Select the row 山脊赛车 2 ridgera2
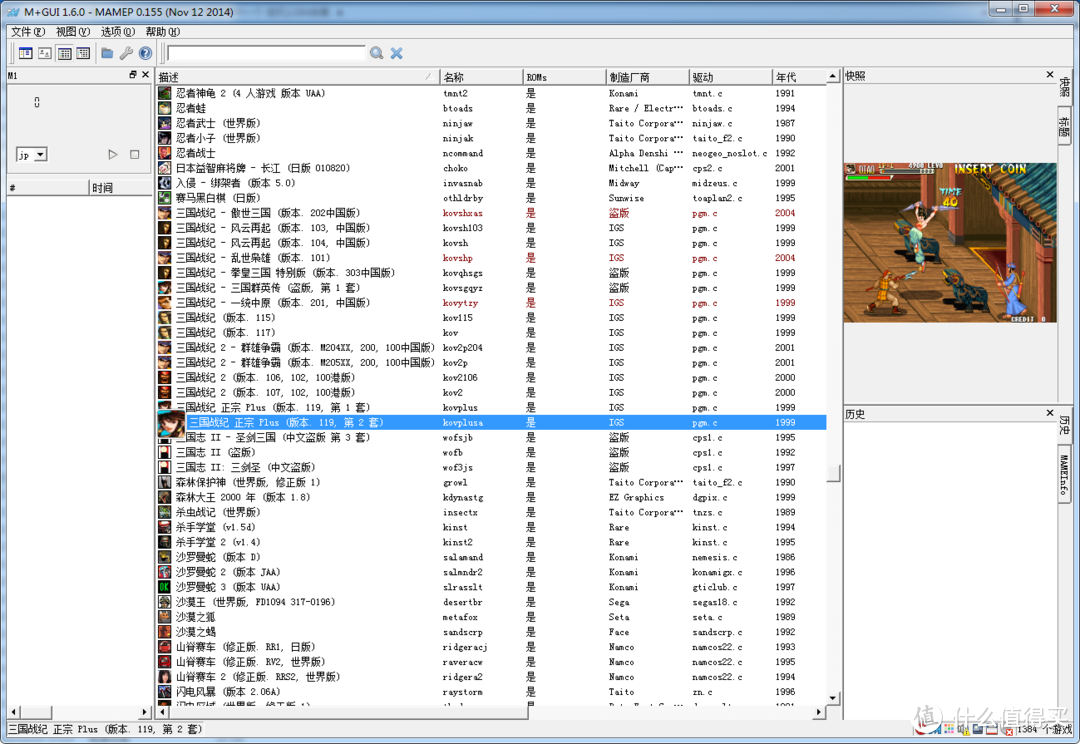The width and height of the screenshot is (1080, 744). (492, 677)
